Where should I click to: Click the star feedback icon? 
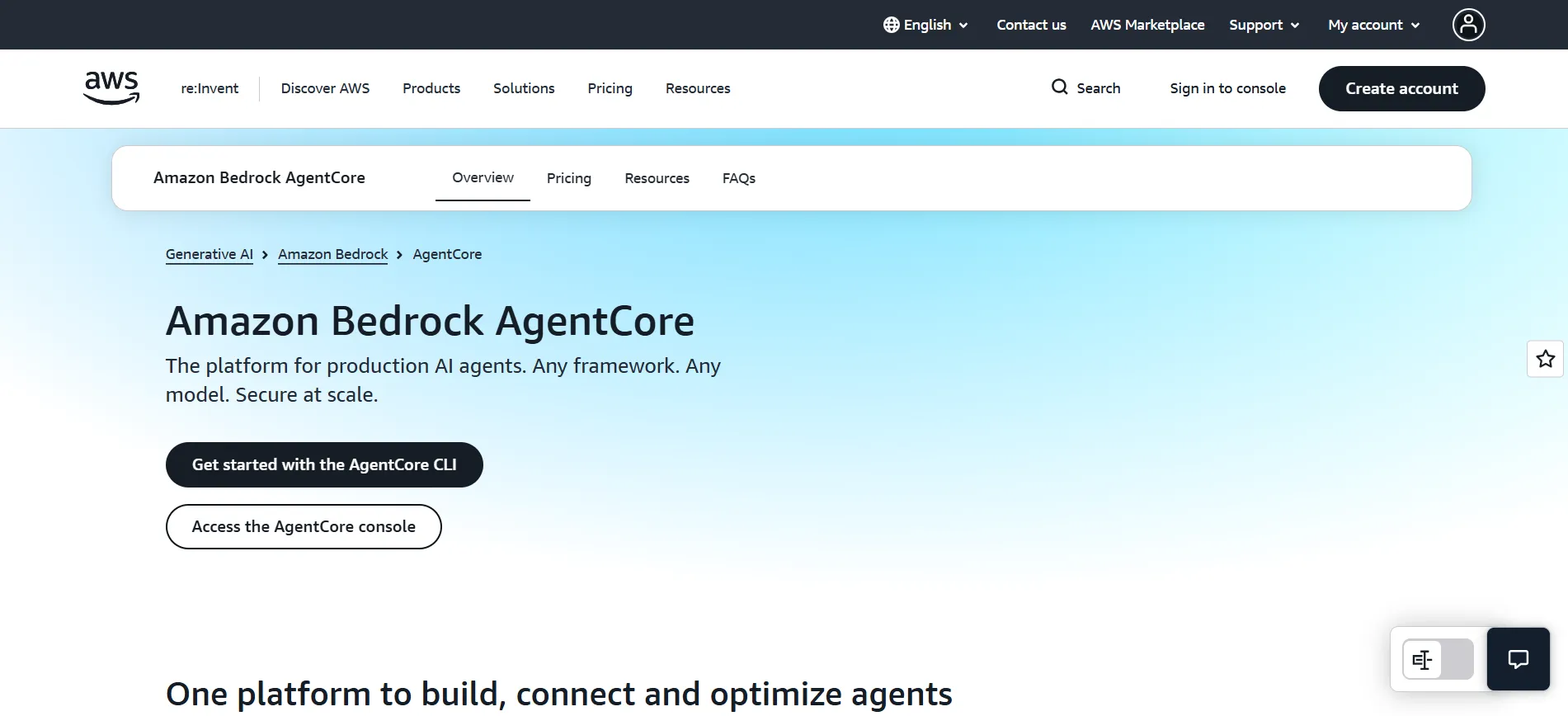pyautogui.click(x=1545, y=359)
